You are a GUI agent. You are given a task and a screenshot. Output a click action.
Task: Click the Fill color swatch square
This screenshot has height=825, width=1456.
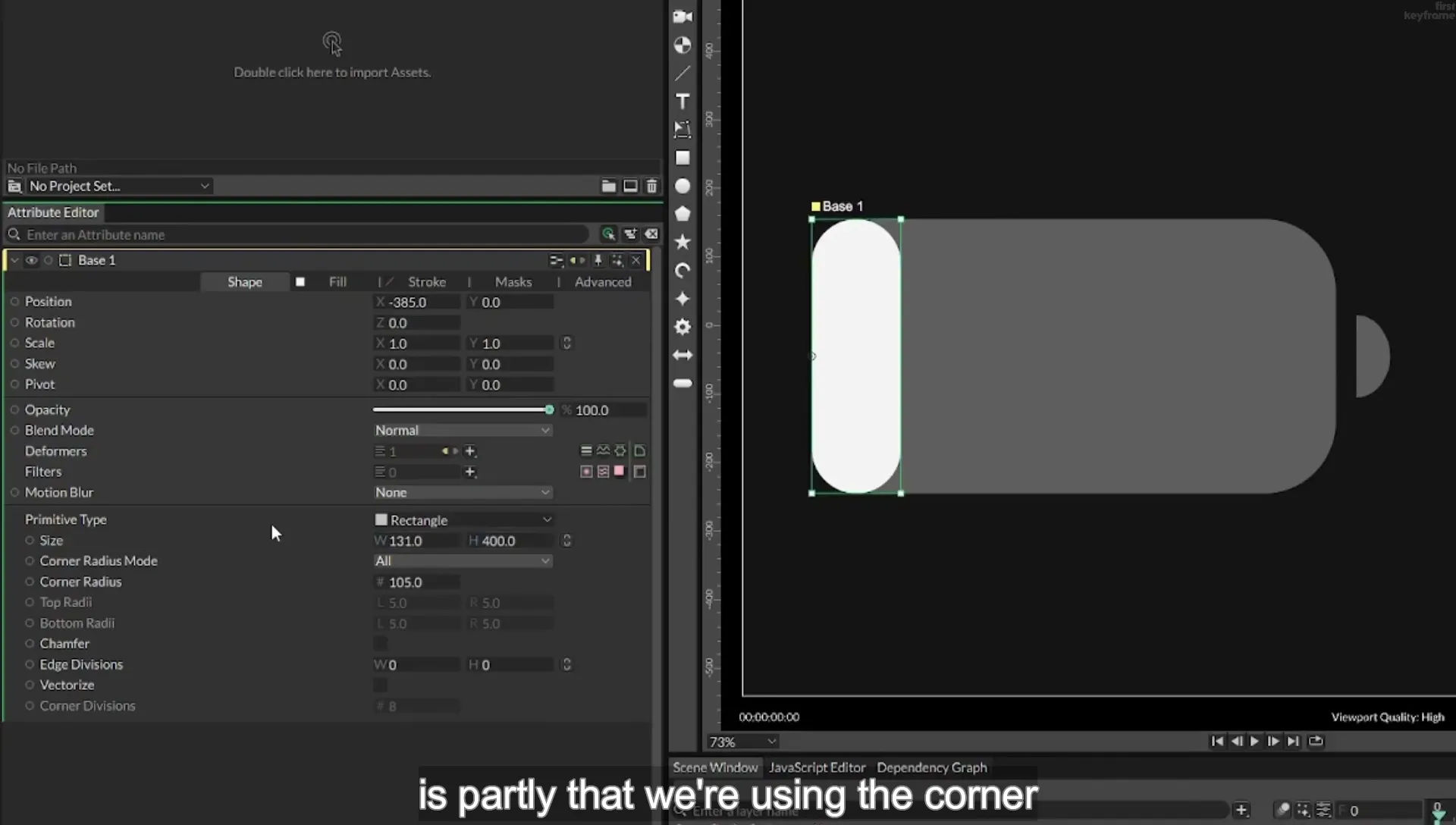(300, 282)
